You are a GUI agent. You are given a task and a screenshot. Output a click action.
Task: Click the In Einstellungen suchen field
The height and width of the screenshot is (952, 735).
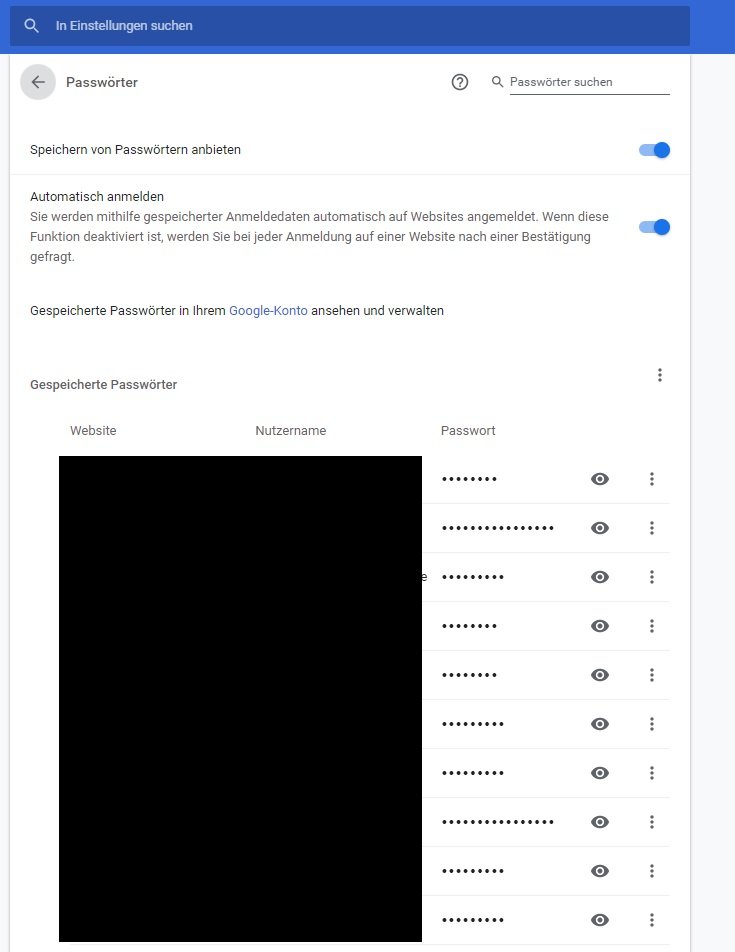[350, 26]
